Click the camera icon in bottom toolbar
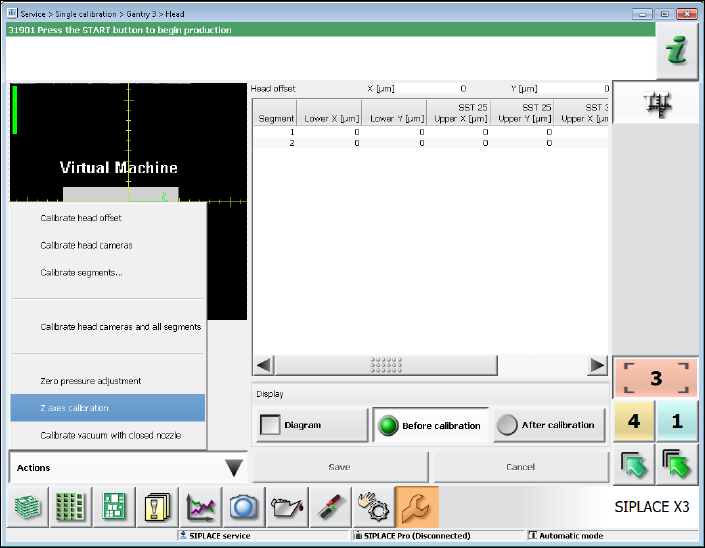The width and height of the screenshot is (705, 548). click(243, 507)
